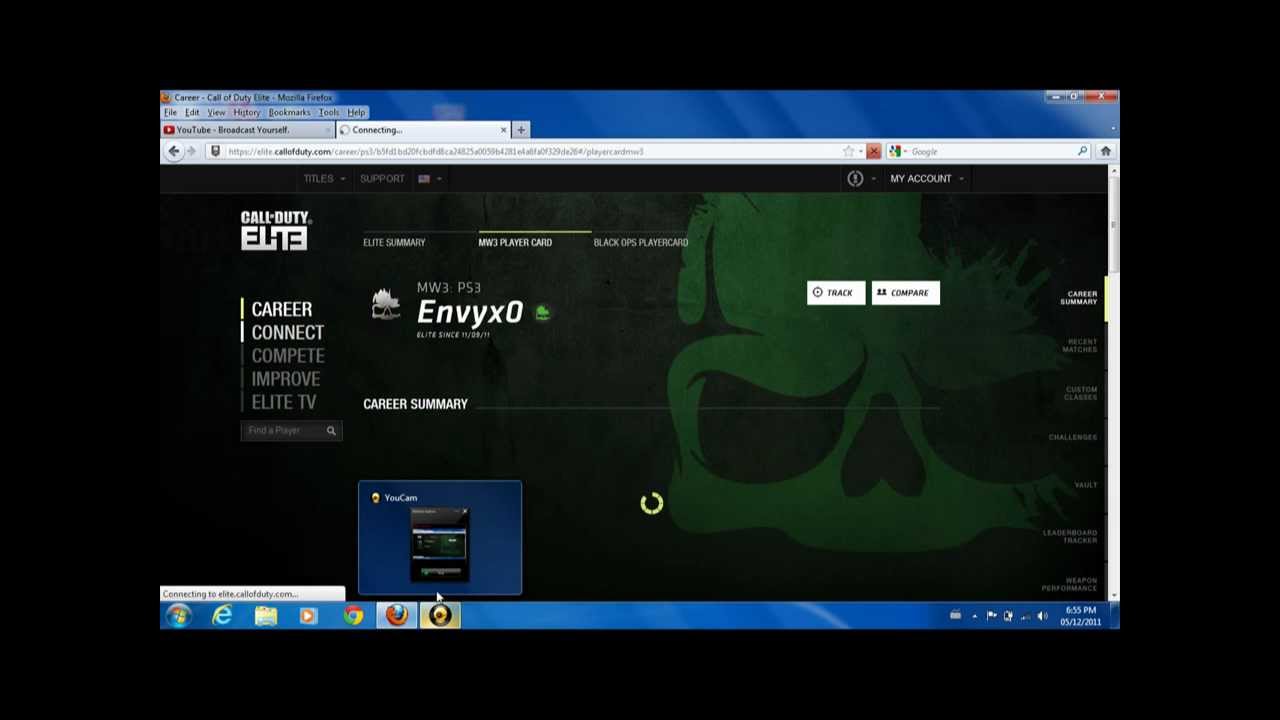1280x720 pixels.
Task: Click the site identity icon in address bar
Action: (x=214, y=151)
